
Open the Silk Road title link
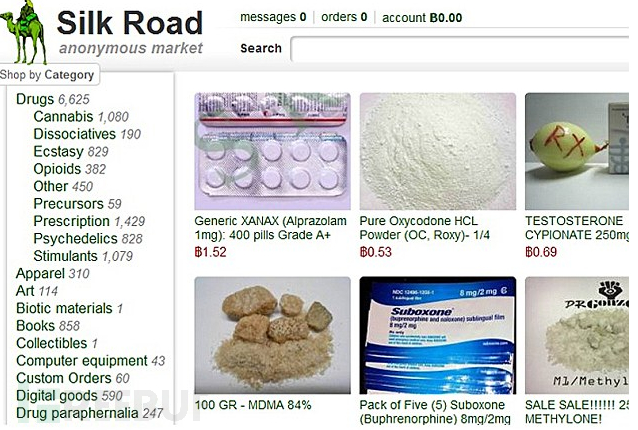(130, 23)
